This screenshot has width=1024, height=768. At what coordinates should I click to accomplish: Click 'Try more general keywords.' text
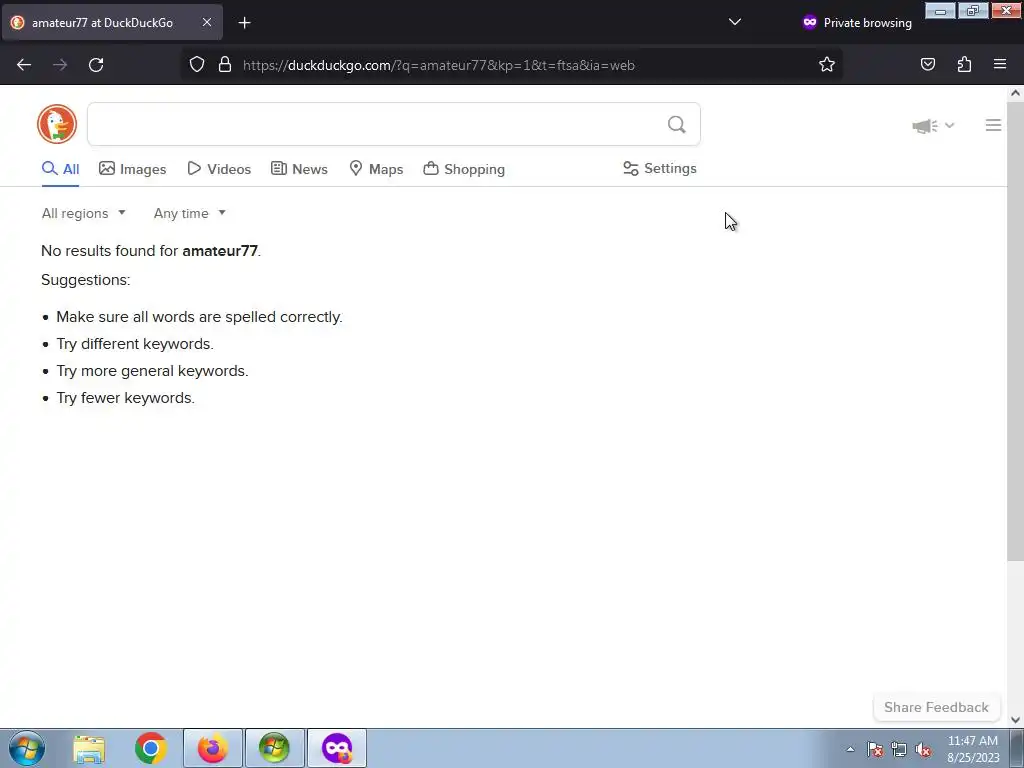click(x=152, y=371)
